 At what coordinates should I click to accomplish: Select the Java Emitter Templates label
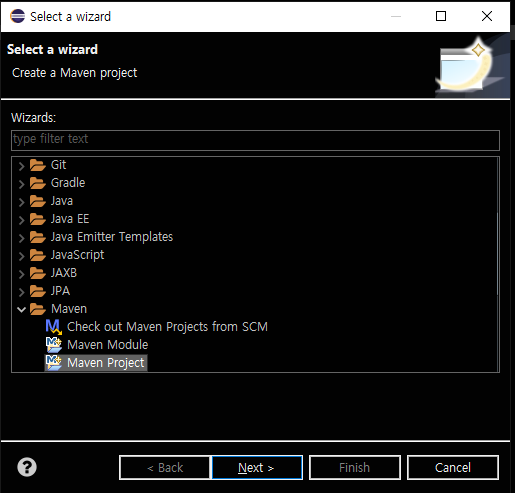pos(112,237)
